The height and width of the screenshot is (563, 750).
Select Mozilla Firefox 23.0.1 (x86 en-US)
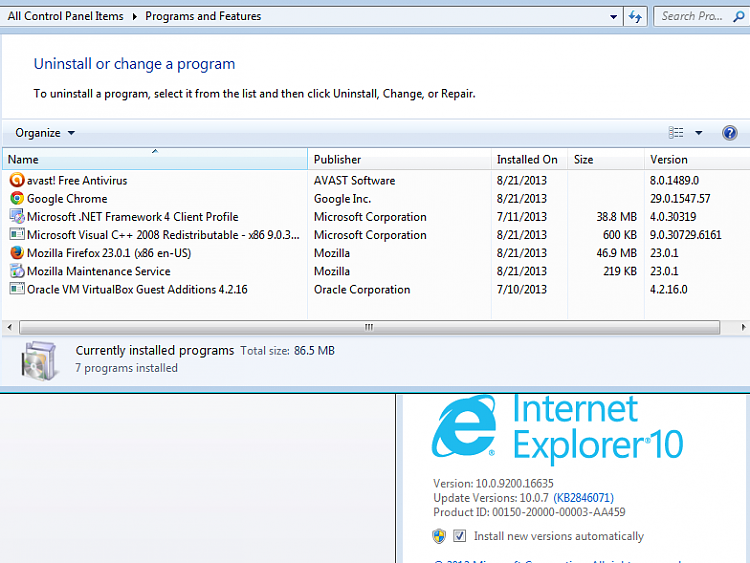(x=109, y=253)
